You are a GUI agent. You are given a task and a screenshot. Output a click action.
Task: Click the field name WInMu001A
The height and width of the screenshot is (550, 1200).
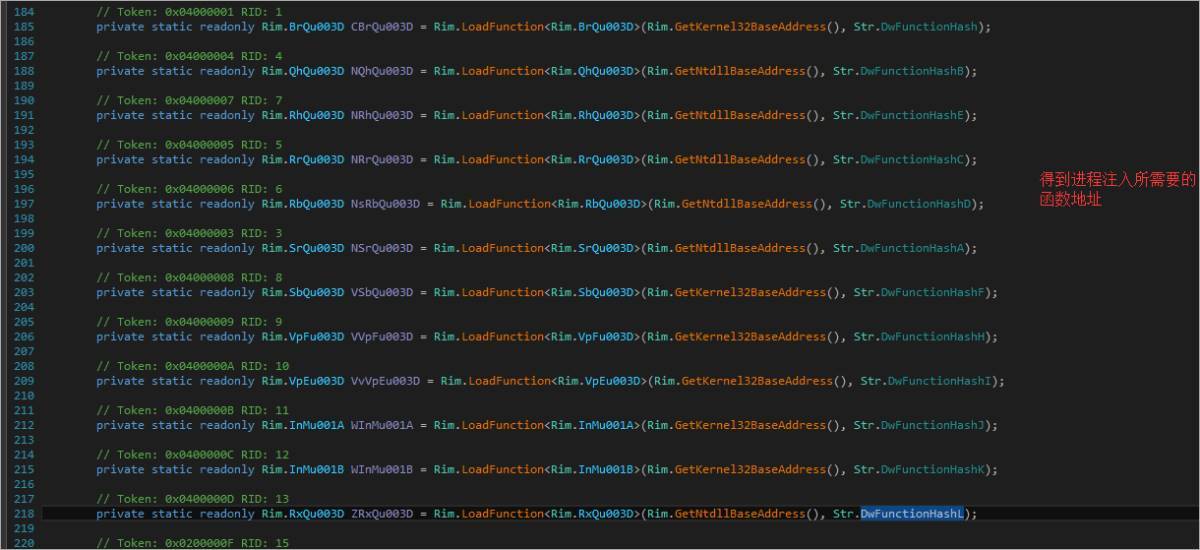(382, 425)
